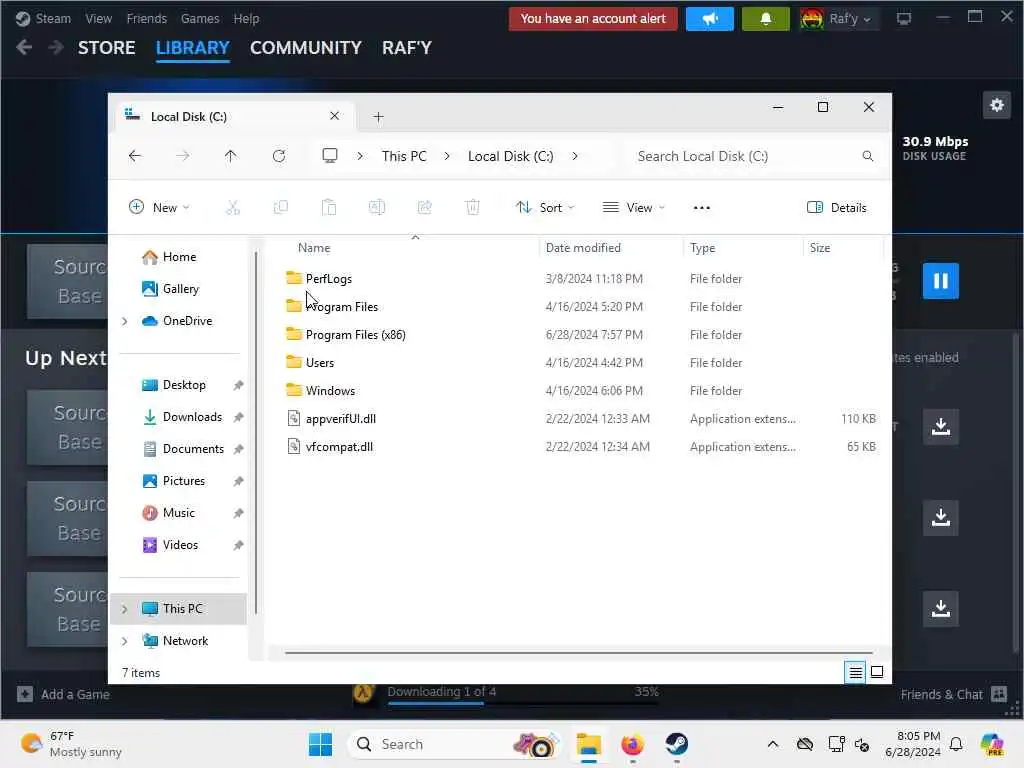
Task: Toggle the Details pane
Action: pyautogui.click(x=837, y=208)
